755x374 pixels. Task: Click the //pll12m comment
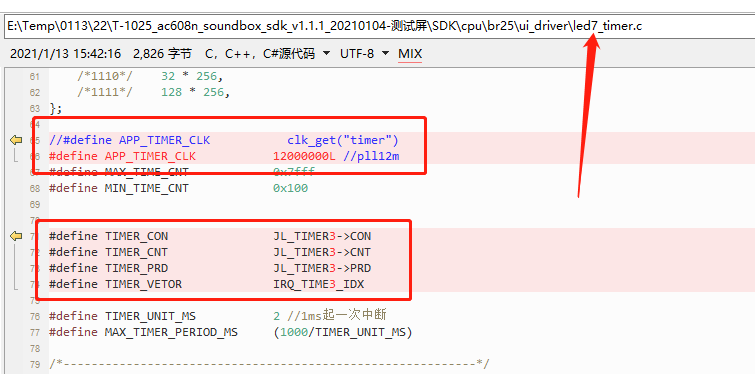(x=371, y=156)
